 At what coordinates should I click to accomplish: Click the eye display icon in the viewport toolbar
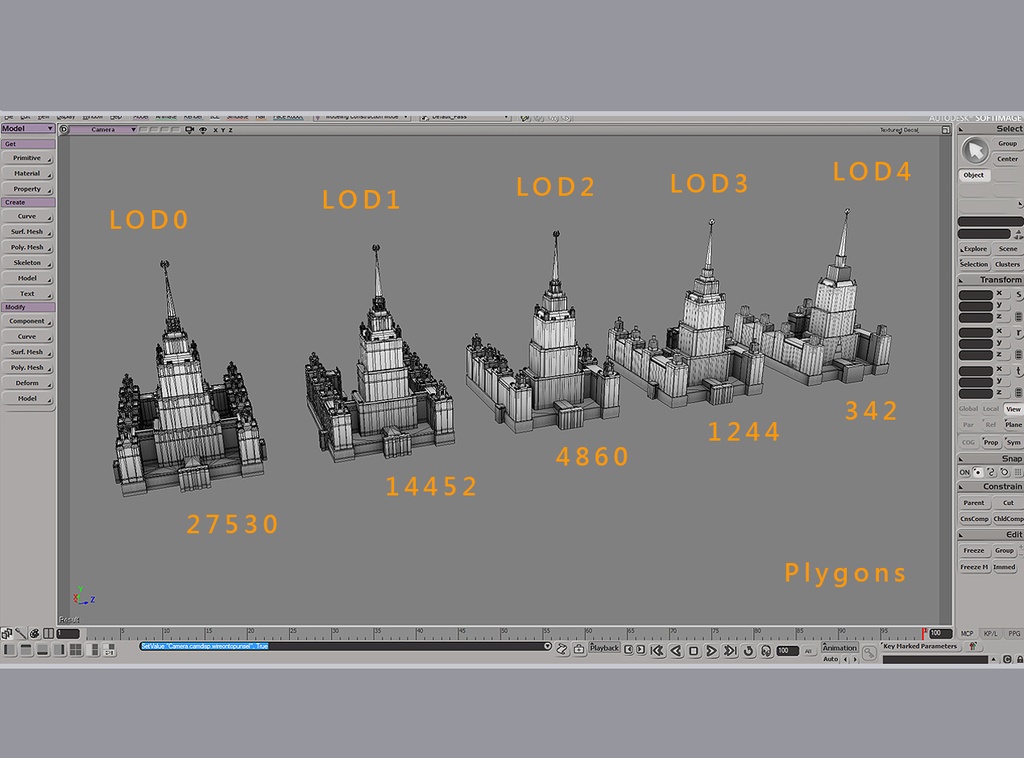pos(203,127)
